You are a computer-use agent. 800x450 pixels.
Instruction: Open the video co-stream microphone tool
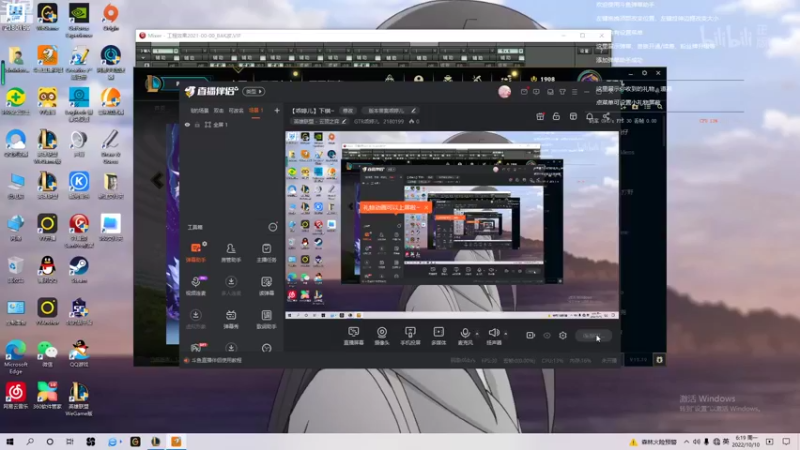pos(196,286)
